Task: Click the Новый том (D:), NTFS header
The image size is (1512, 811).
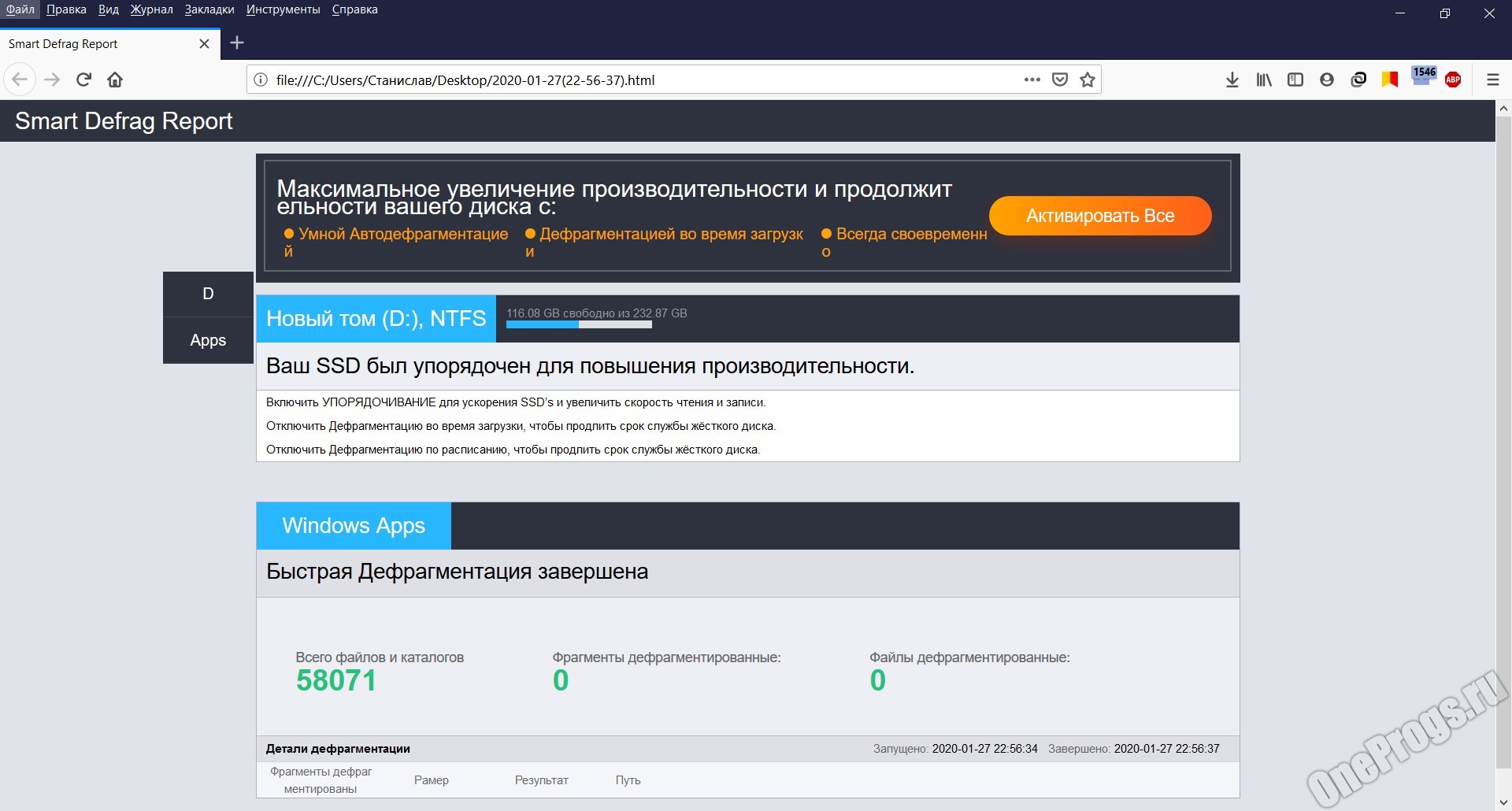Action: click(376, 319)
